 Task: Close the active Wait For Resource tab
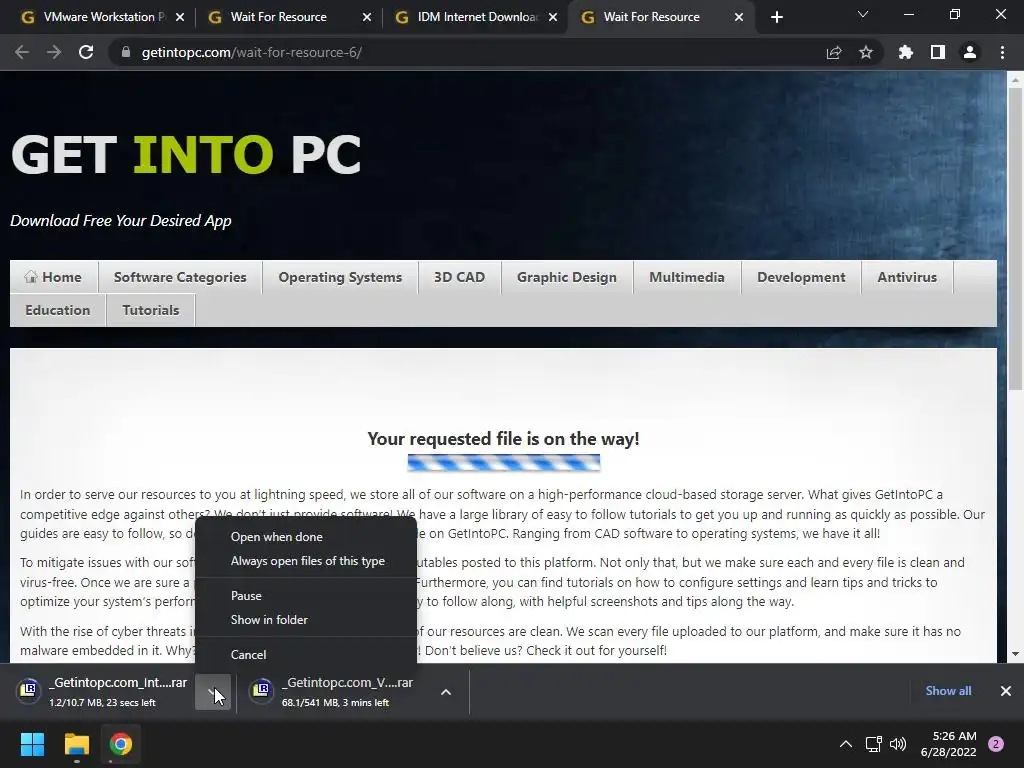pos(739,17)
